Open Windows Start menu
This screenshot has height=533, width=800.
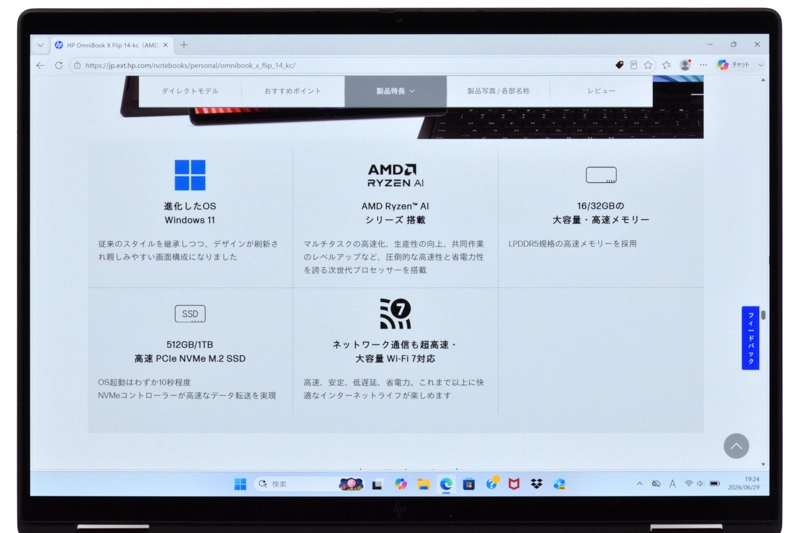pos(240,484)
